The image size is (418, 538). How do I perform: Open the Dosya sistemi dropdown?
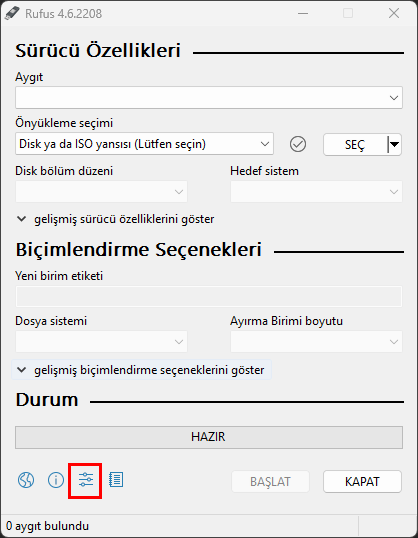[x=101, y=341]
